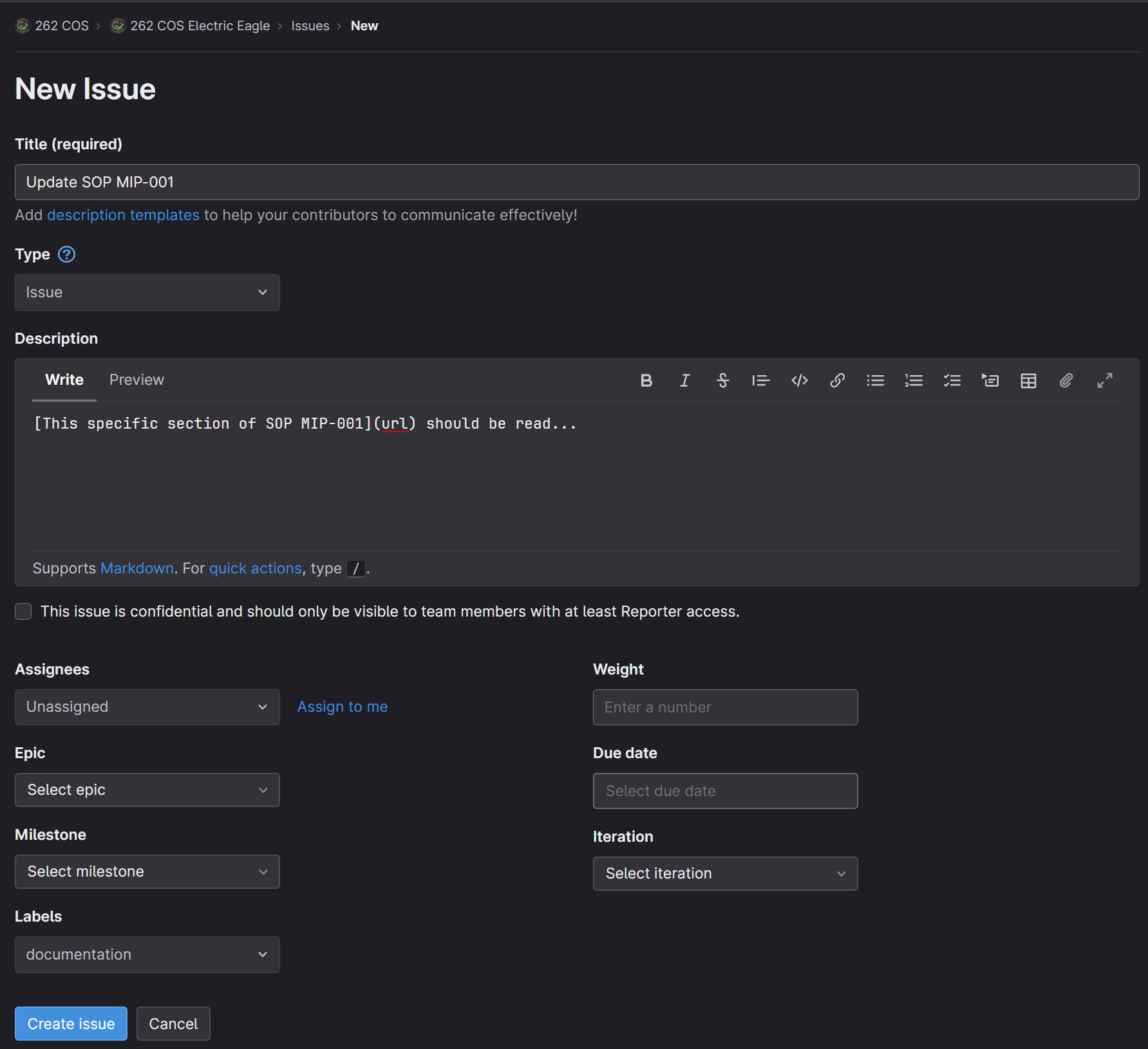
Task: Focus the description text area
Action: [577, 476]
